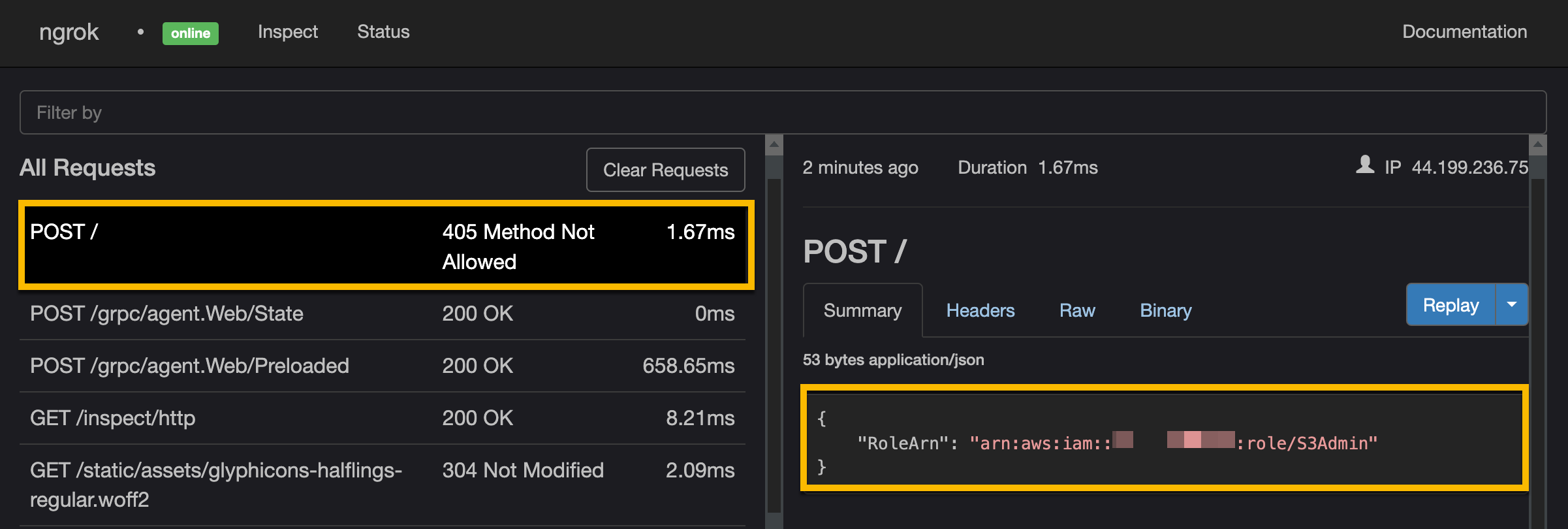This screenshot has width=1568, height=529.
Task: Switch to the Summary tab
Action: (862, 311)
